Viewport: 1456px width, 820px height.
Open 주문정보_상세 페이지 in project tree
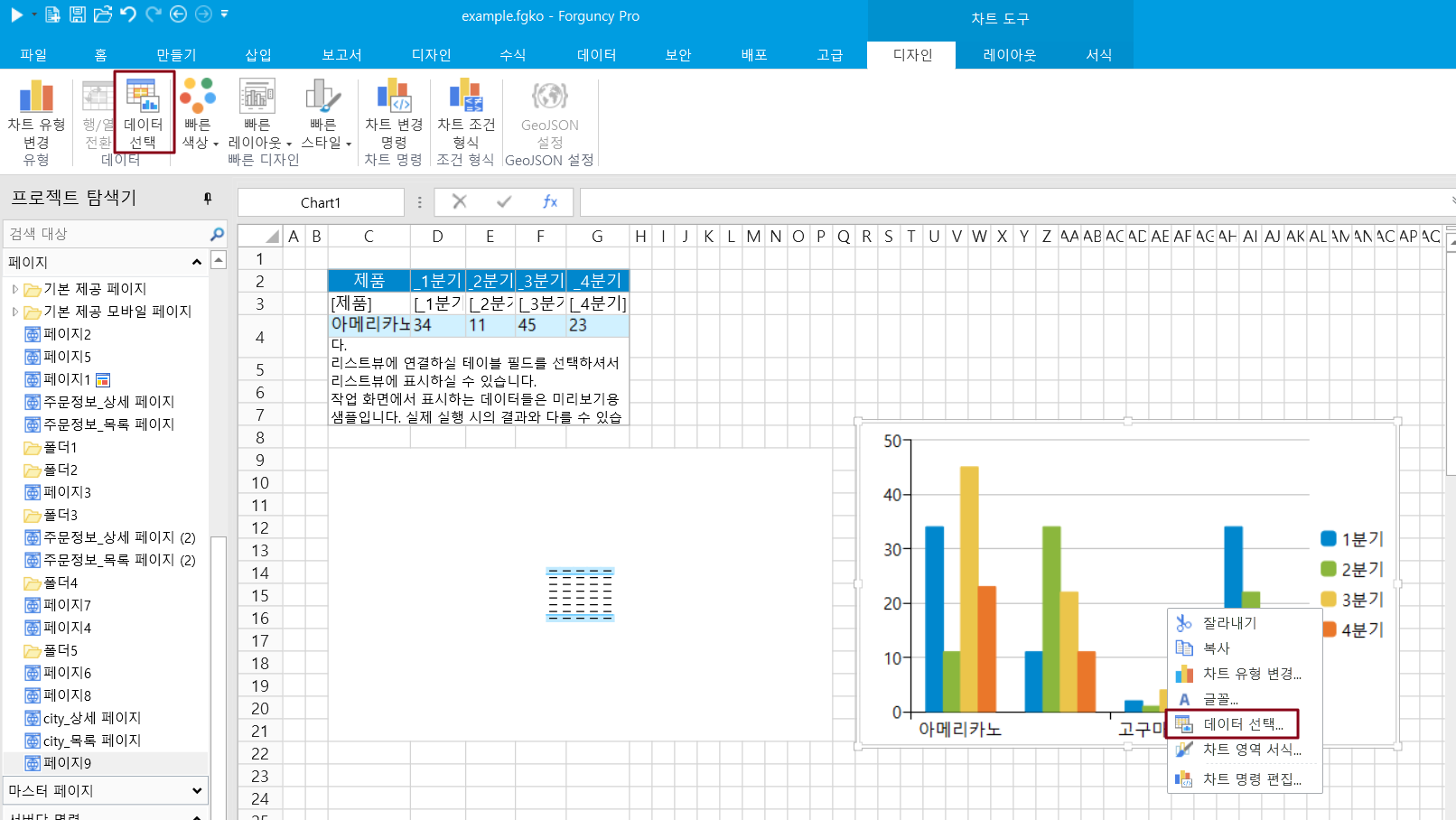(108, 402)
